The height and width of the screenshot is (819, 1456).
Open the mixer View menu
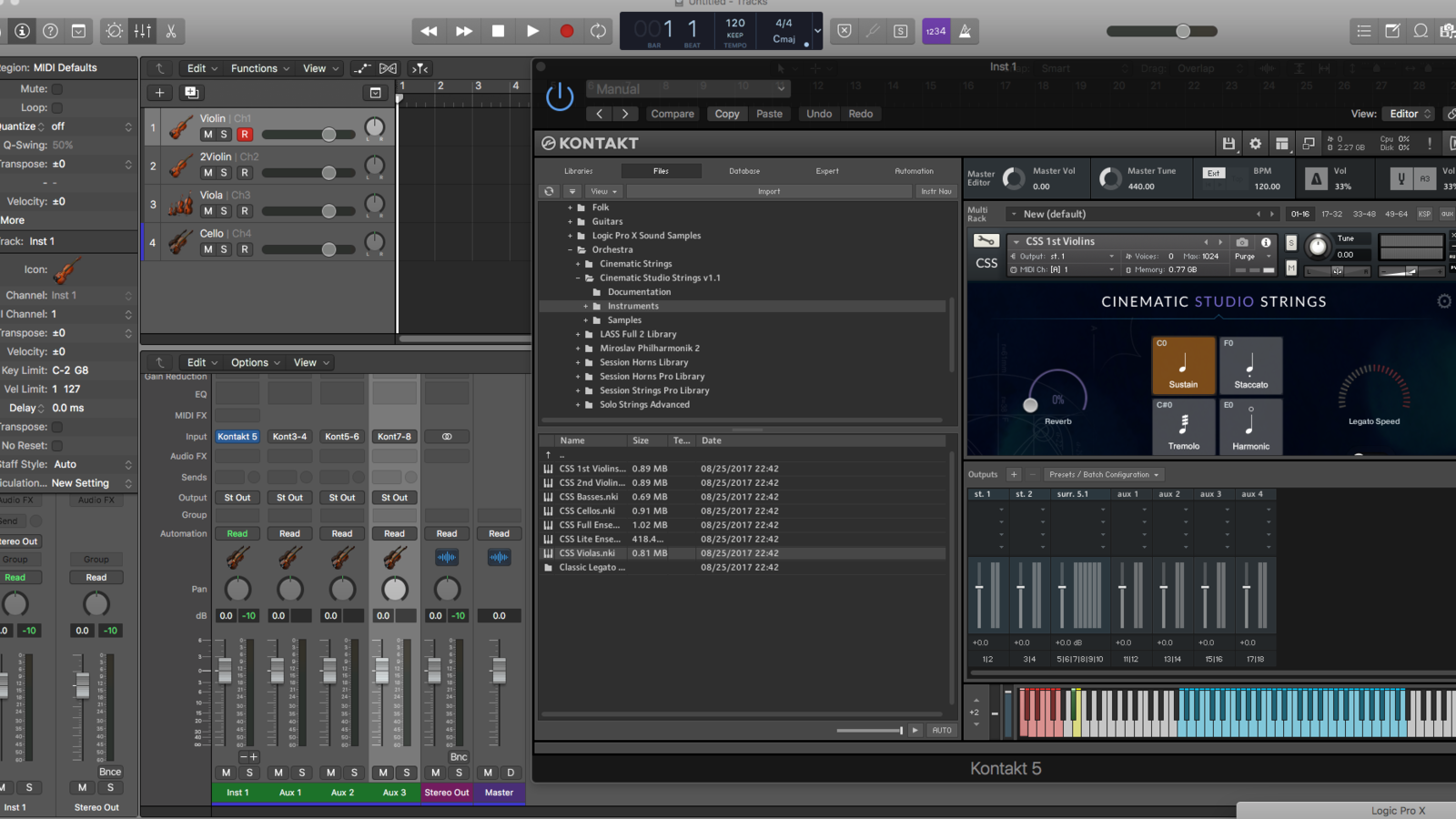pos(311,362)
